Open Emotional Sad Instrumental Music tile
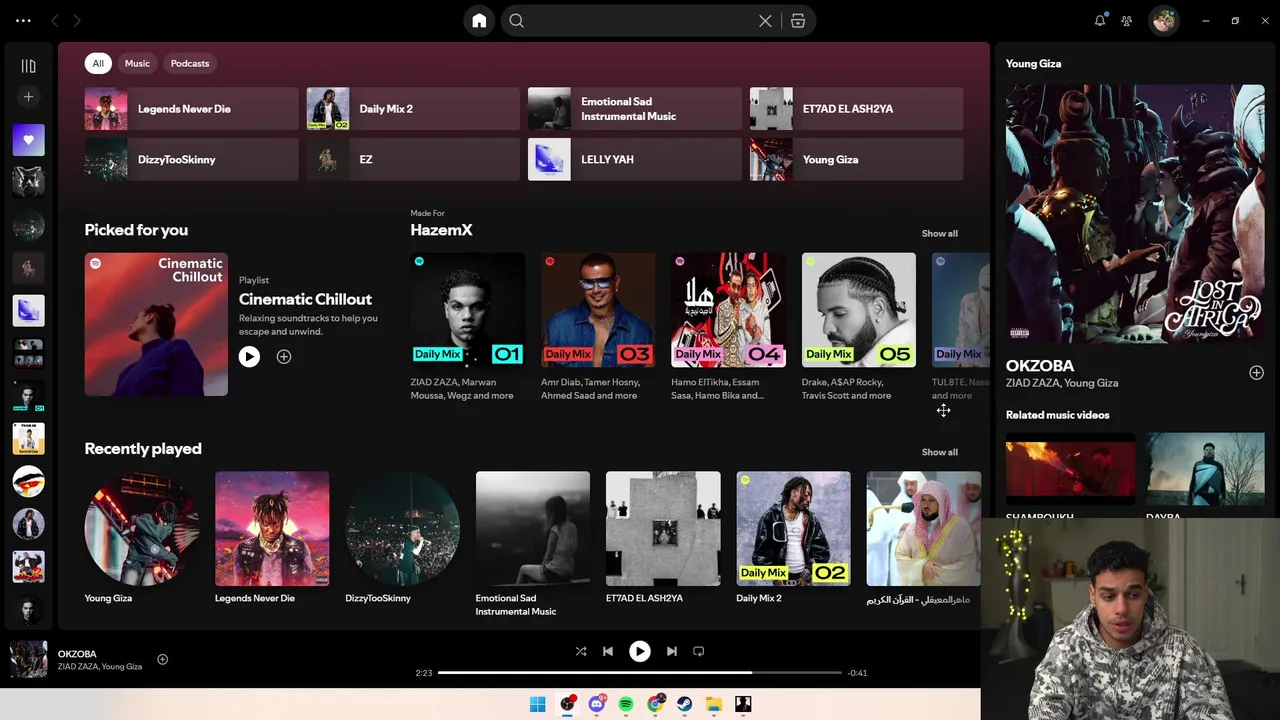The height and width of the screenshot is (720, 1280). pos(635,109)
